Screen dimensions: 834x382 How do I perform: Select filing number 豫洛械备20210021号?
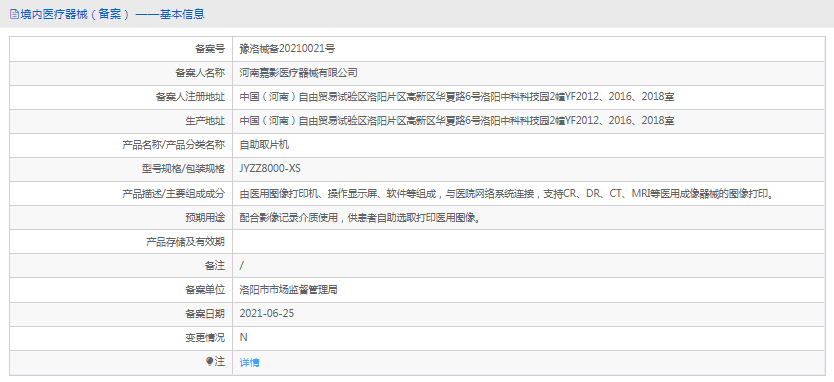[288, 48]
